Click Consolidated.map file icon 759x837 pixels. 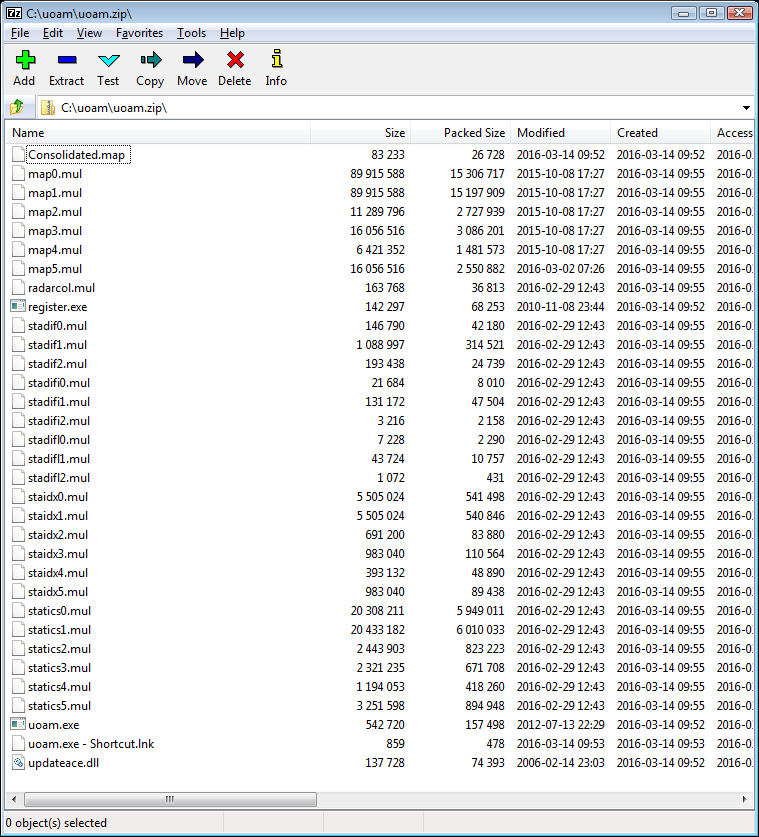tap(18, 155)
